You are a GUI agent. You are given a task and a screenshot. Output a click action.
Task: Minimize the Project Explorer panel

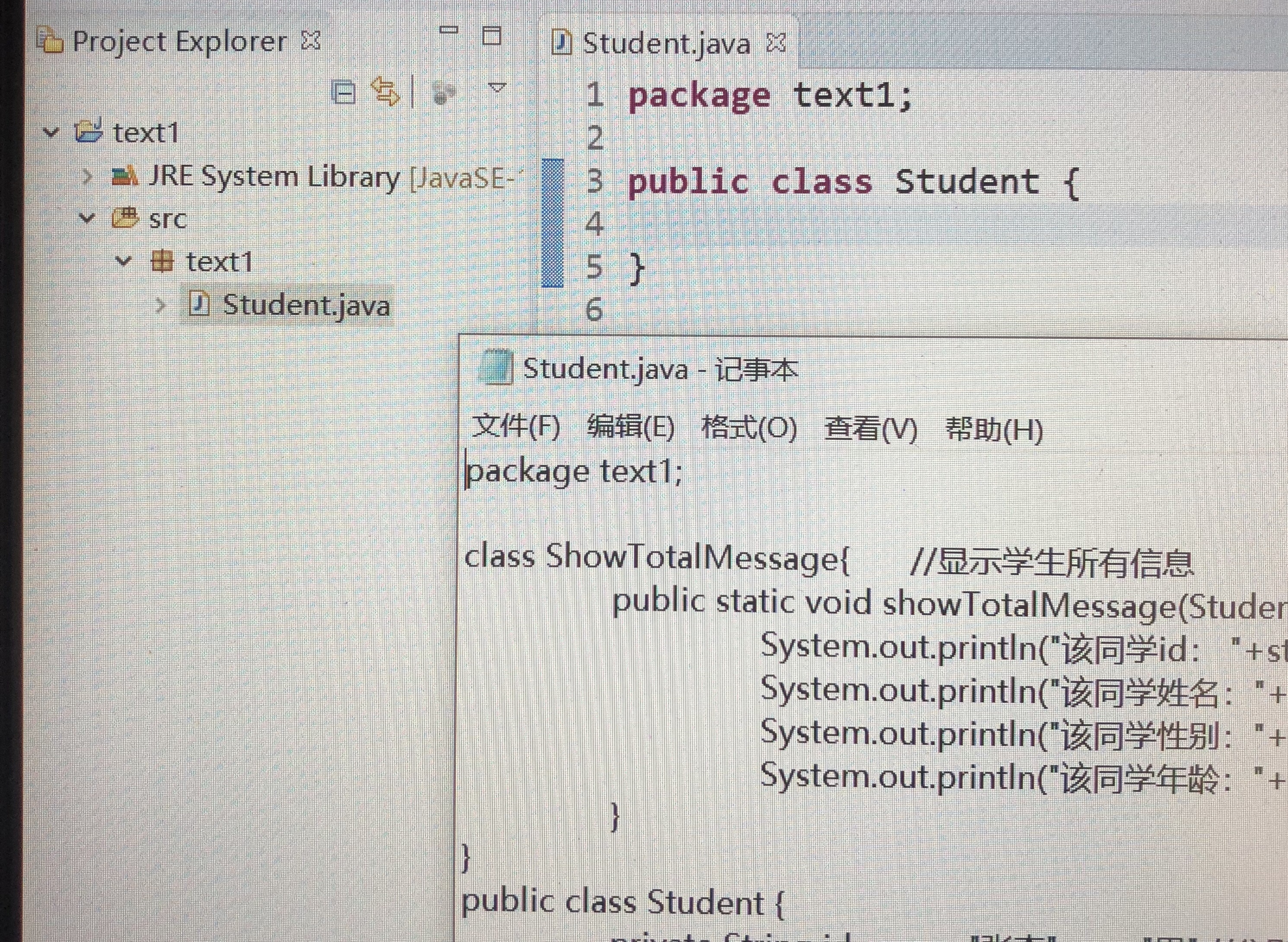pos(449,30)
